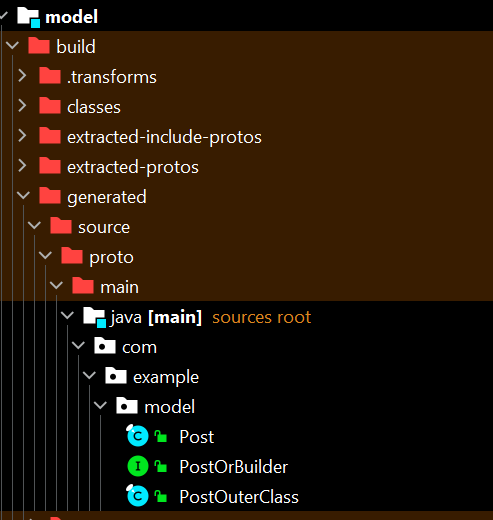Click the java sources root folder icon
This screenshot has width=493, height=520.
pyautogui.click(x=95, y=317)
